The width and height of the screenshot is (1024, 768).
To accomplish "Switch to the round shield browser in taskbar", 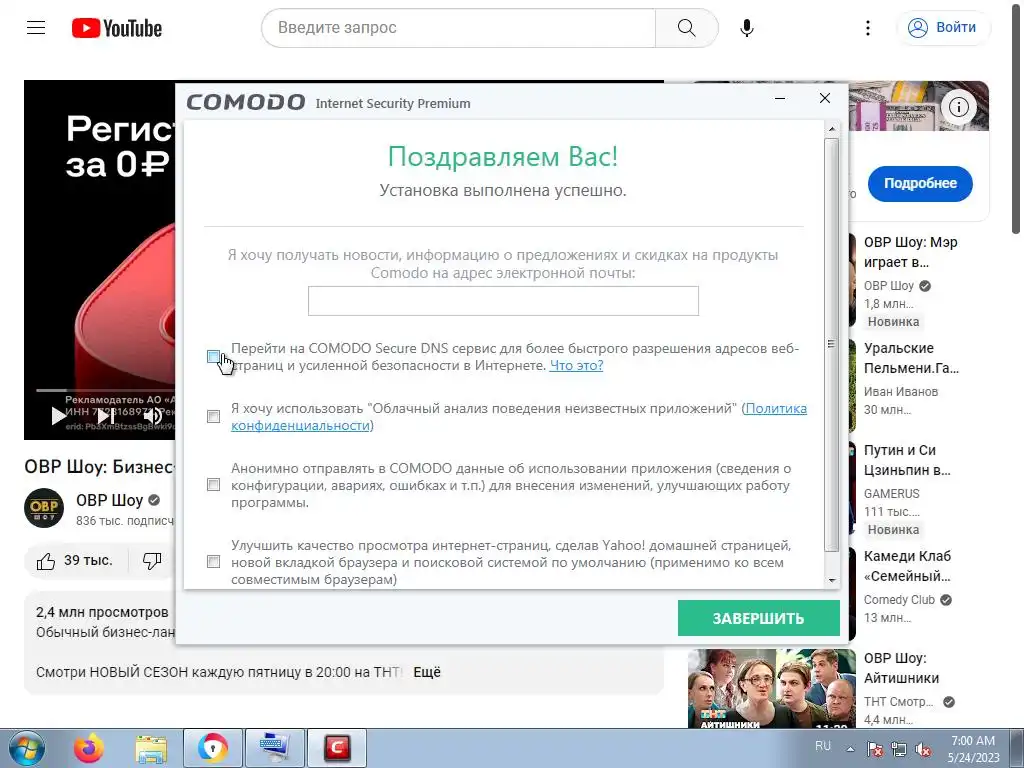I will [x=213, y=748].
